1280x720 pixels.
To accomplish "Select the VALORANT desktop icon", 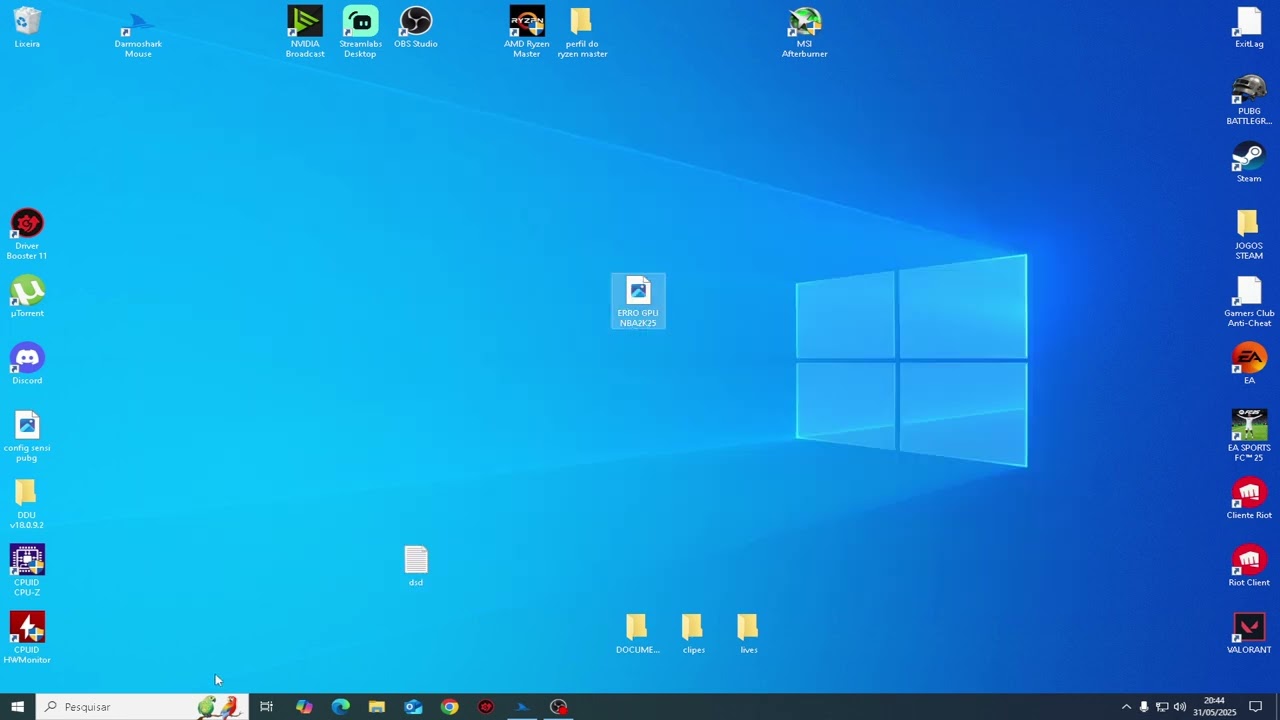I will coord(1249,633).
